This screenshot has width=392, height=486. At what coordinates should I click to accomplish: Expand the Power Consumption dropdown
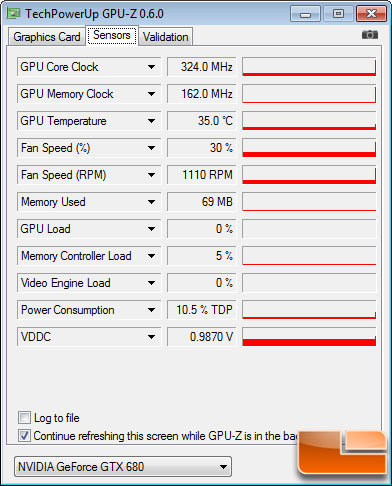click(151, 310)
